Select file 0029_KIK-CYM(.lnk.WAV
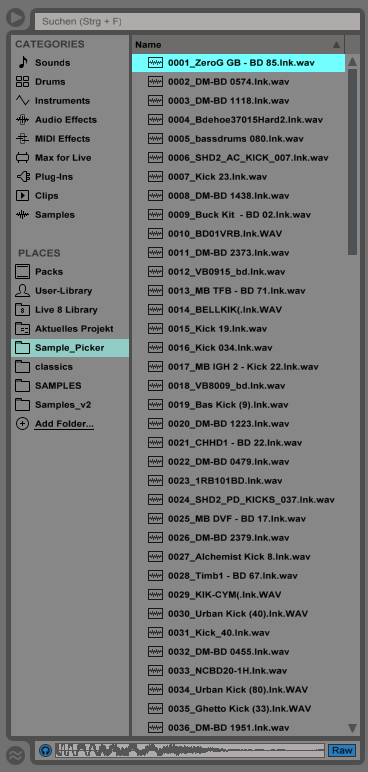 pyautogui.click(x=238, y=595)
